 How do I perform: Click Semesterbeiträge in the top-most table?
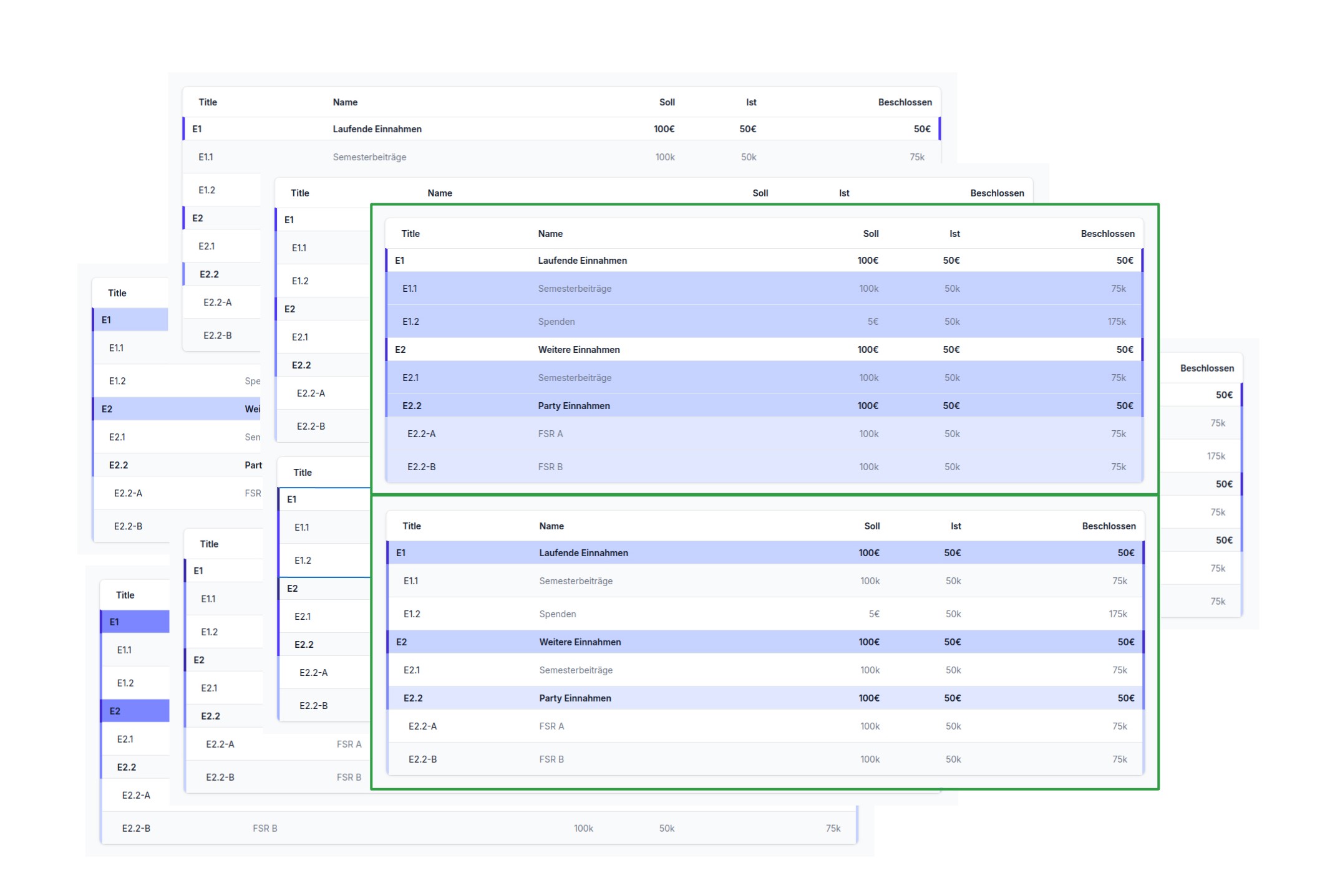[x=369, y=157]
